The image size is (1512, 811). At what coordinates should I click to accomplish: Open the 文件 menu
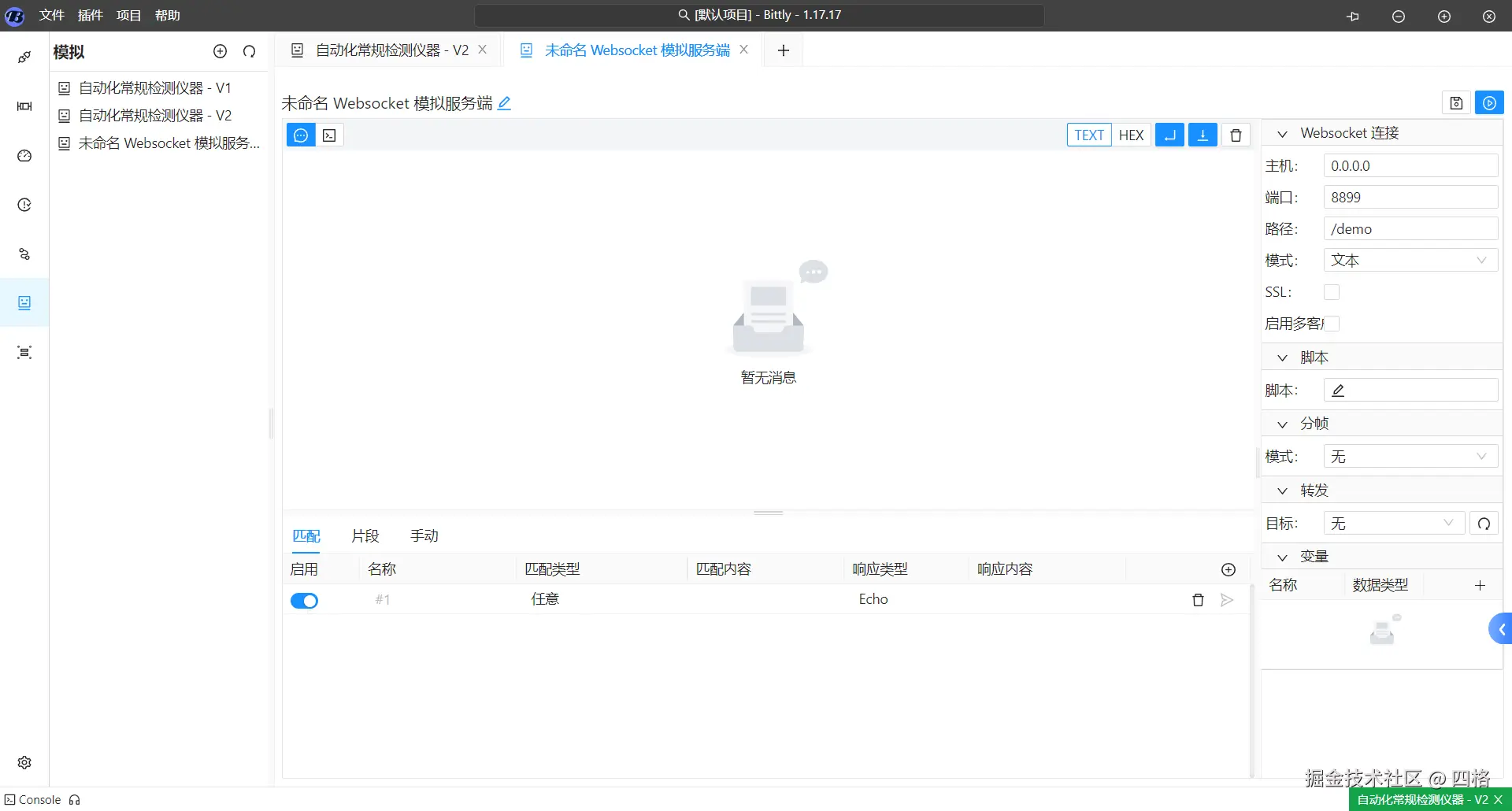(52, 16)
